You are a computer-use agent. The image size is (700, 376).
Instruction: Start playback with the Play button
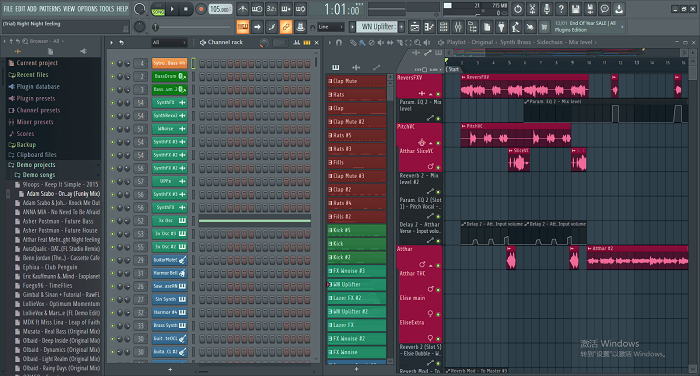coord(172,8)
